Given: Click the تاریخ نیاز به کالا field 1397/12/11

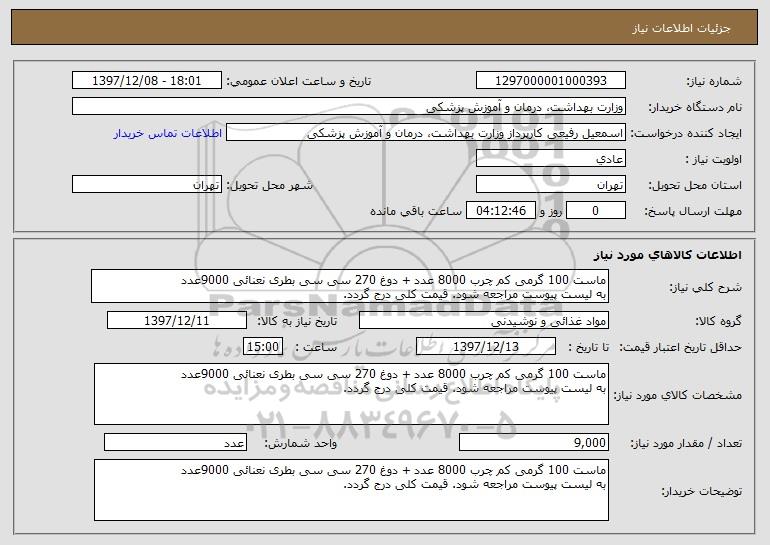Looking at the screenshot, I should [177, 321].
